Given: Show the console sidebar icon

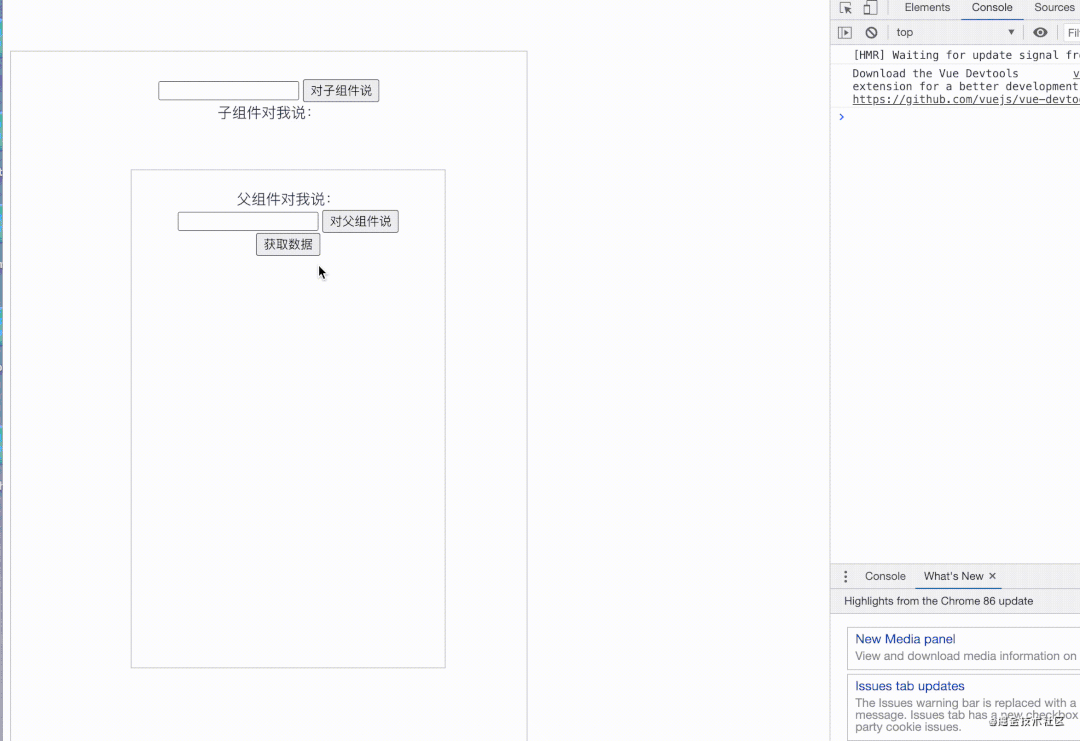Looking at the screenshot, I should pos(845,33).
